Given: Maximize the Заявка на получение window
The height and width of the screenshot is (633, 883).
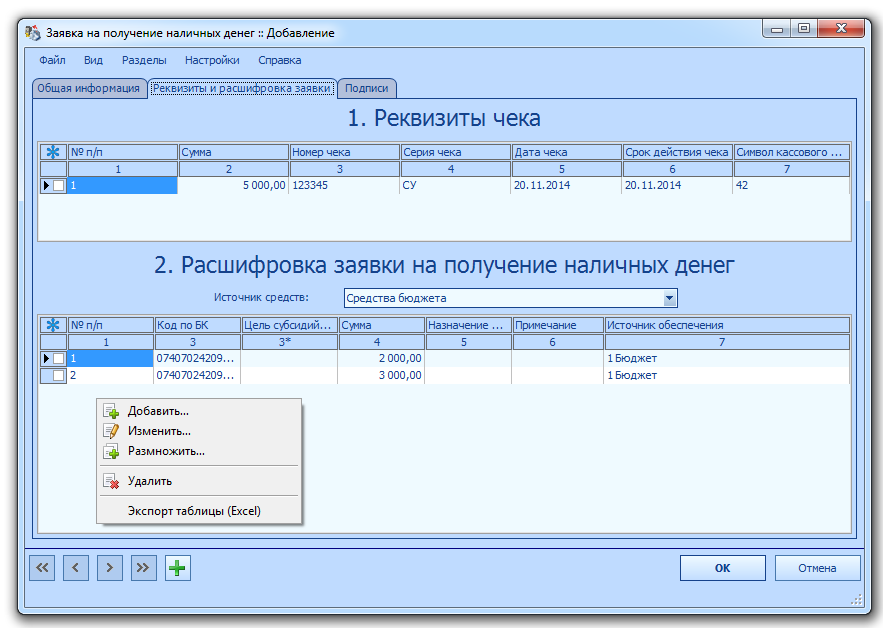Looking at the screenshot, I should click(x=804, y=29).
